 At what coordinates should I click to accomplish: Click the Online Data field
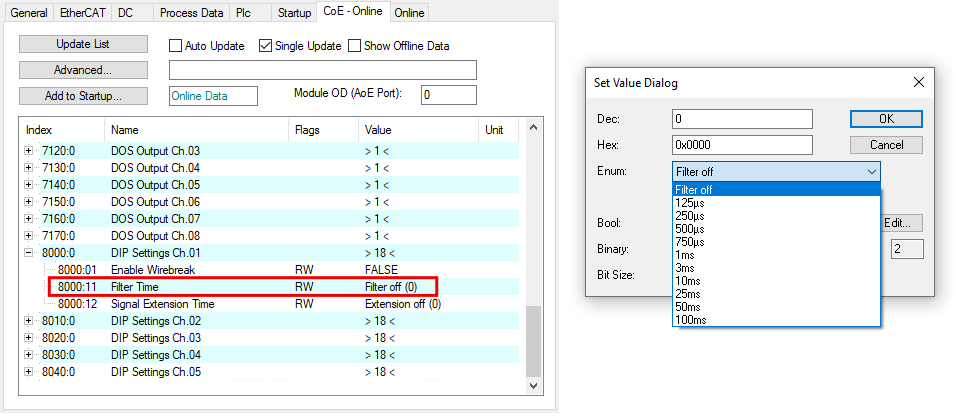[213, 96]
